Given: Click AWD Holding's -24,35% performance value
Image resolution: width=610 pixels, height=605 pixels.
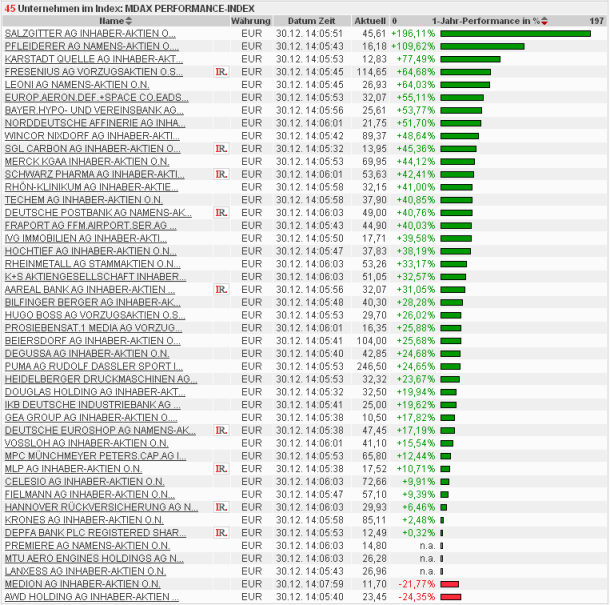Looking at the screenshot, I should click(x=417, y=597).
